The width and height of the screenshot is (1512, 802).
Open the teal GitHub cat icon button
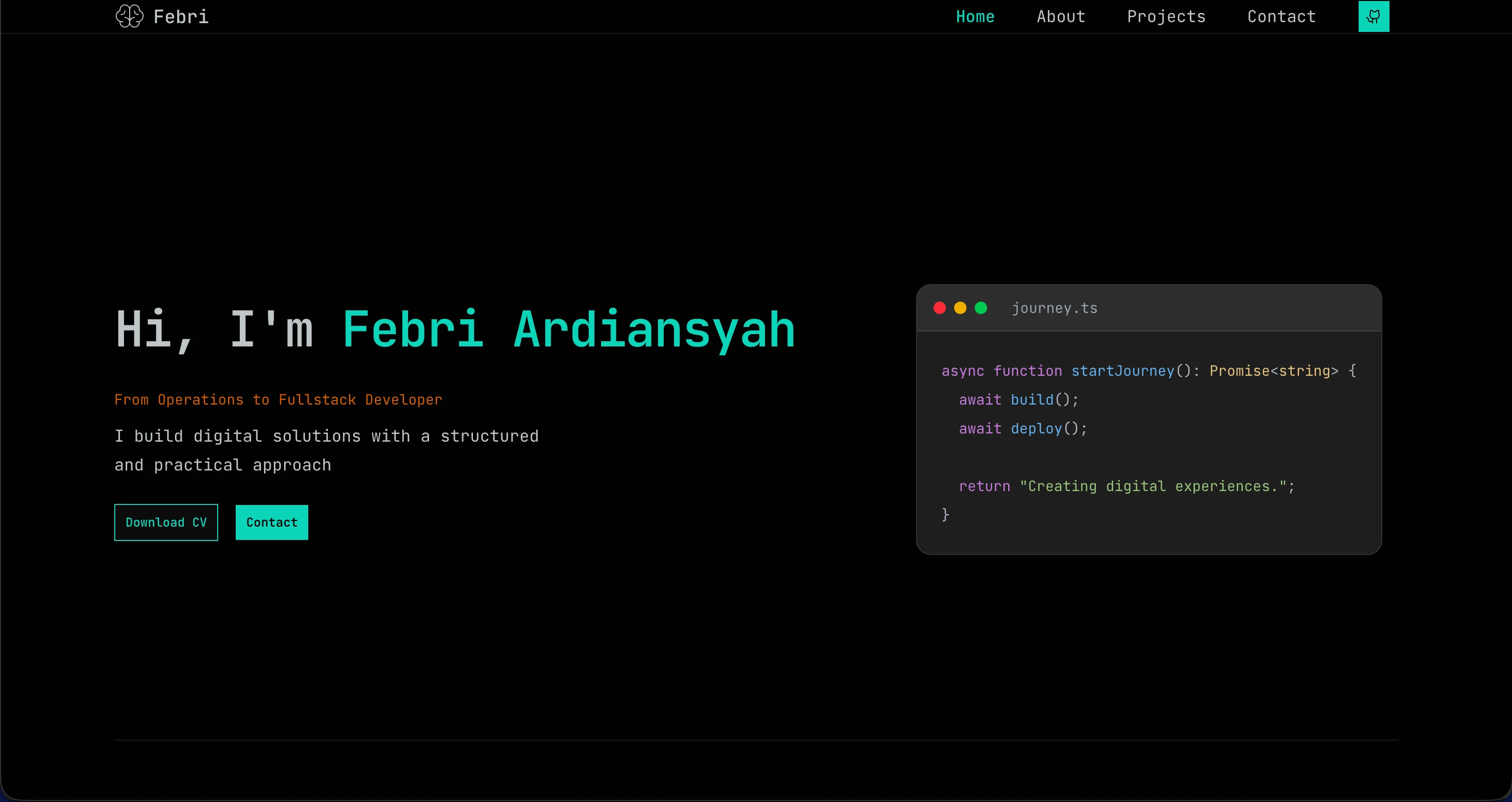[x=1374, y=16]
